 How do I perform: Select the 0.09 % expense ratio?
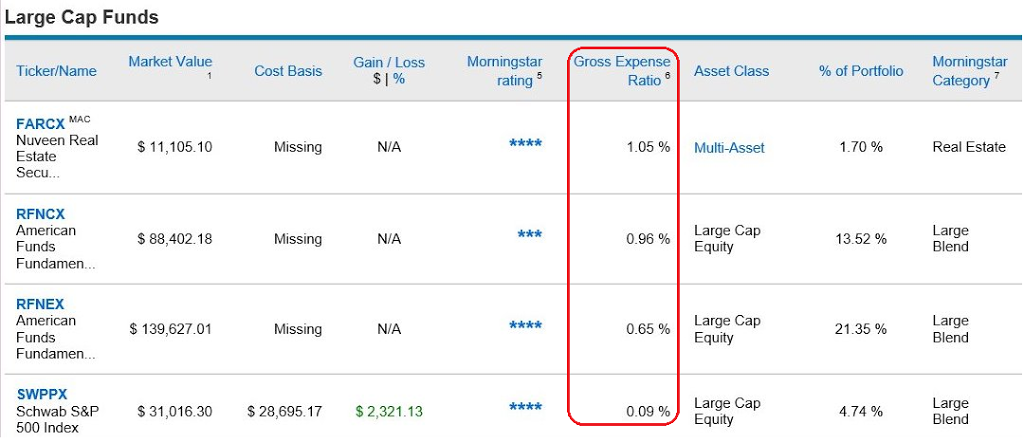coord(648,411)
